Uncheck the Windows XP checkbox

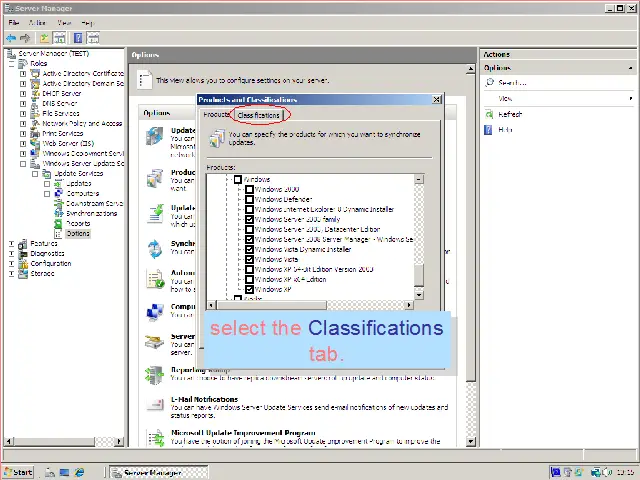click(x=249, y=289)
